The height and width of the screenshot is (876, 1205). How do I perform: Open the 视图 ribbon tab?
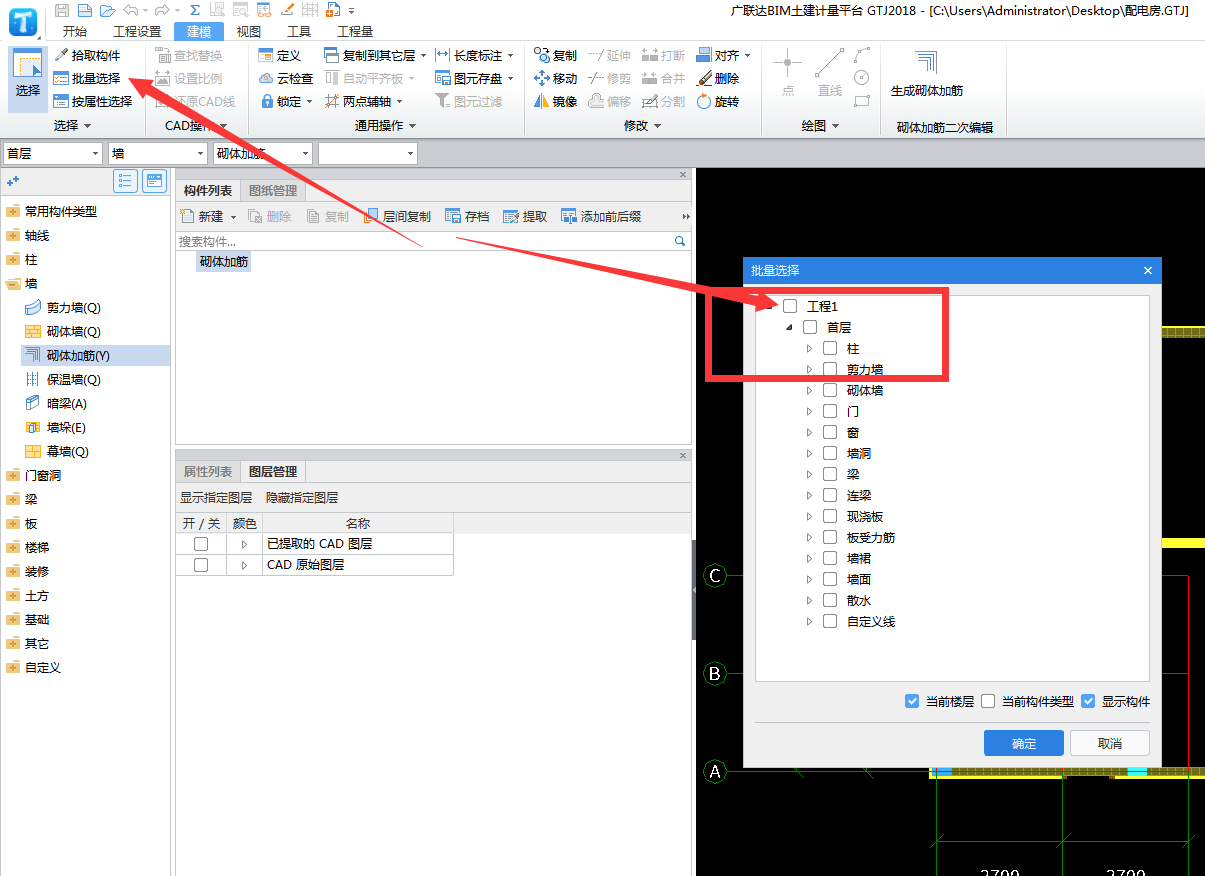[x=248, y=31]
